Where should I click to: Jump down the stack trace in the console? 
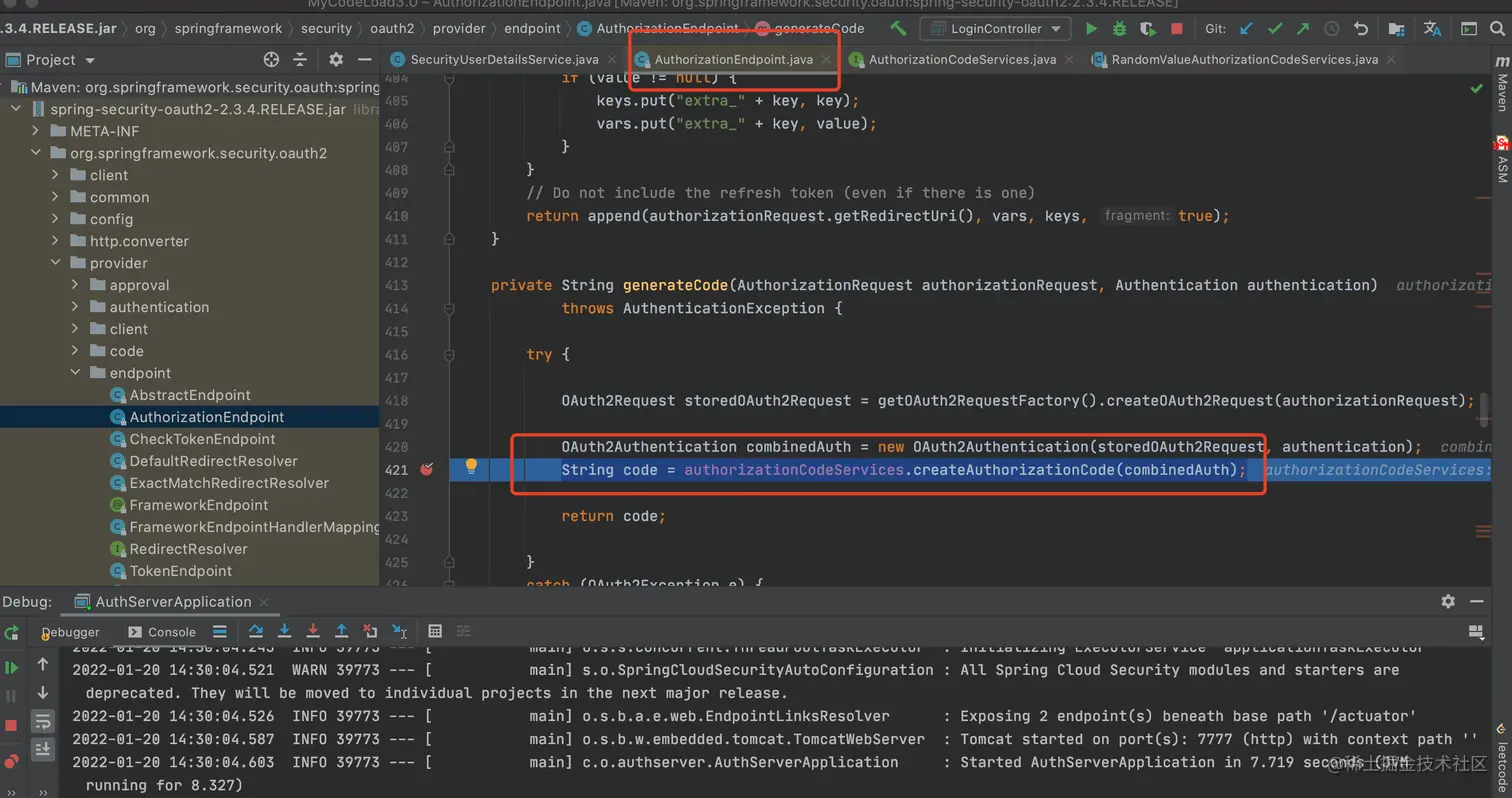pyautogui.click(x=43, y=692)
